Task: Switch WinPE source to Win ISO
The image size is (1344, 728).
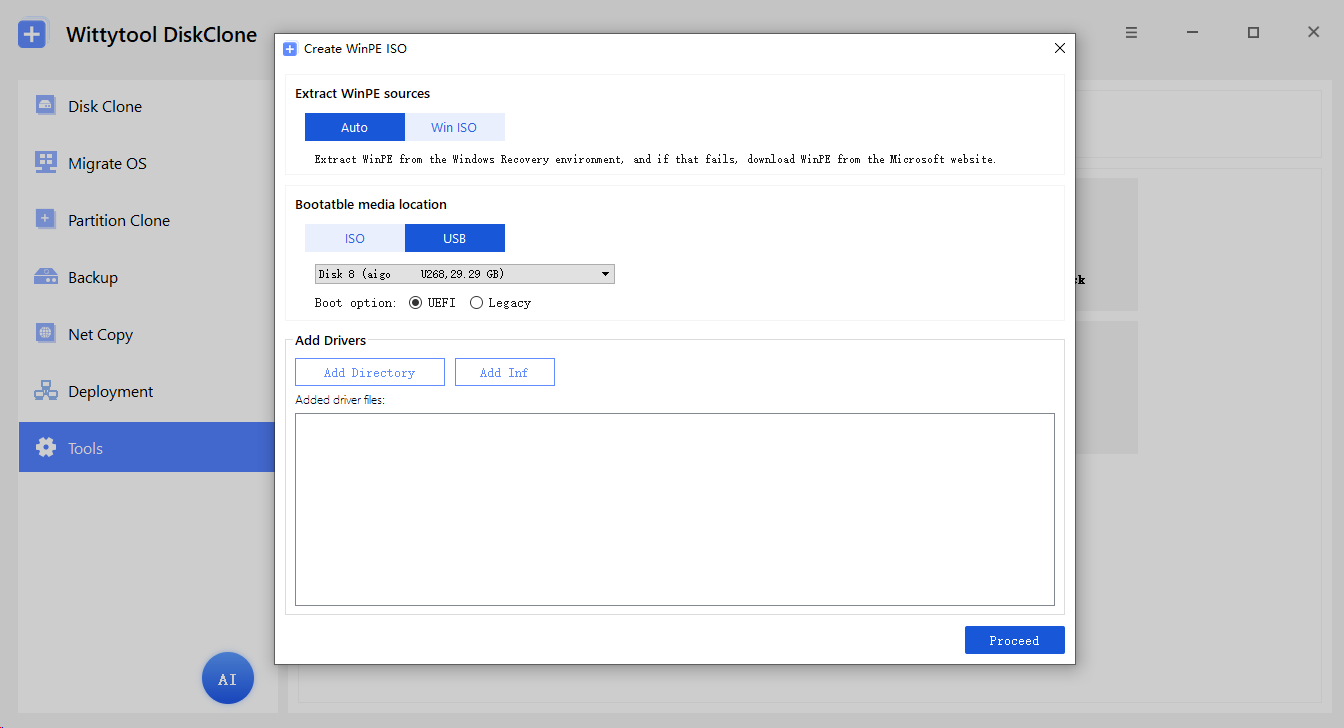Action: tap(454, 127)
